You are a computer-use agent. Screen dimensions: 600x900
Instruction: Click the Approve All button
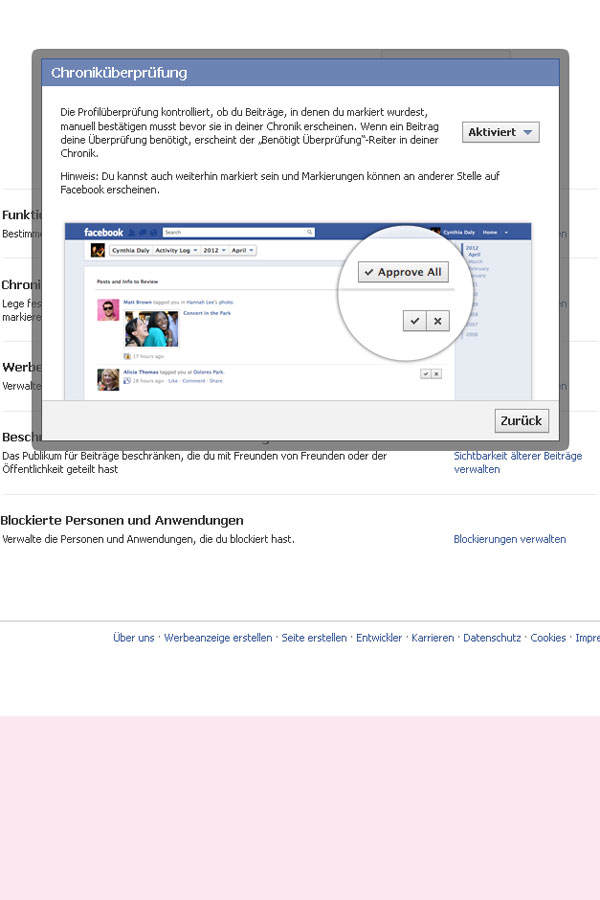point(404,272)
